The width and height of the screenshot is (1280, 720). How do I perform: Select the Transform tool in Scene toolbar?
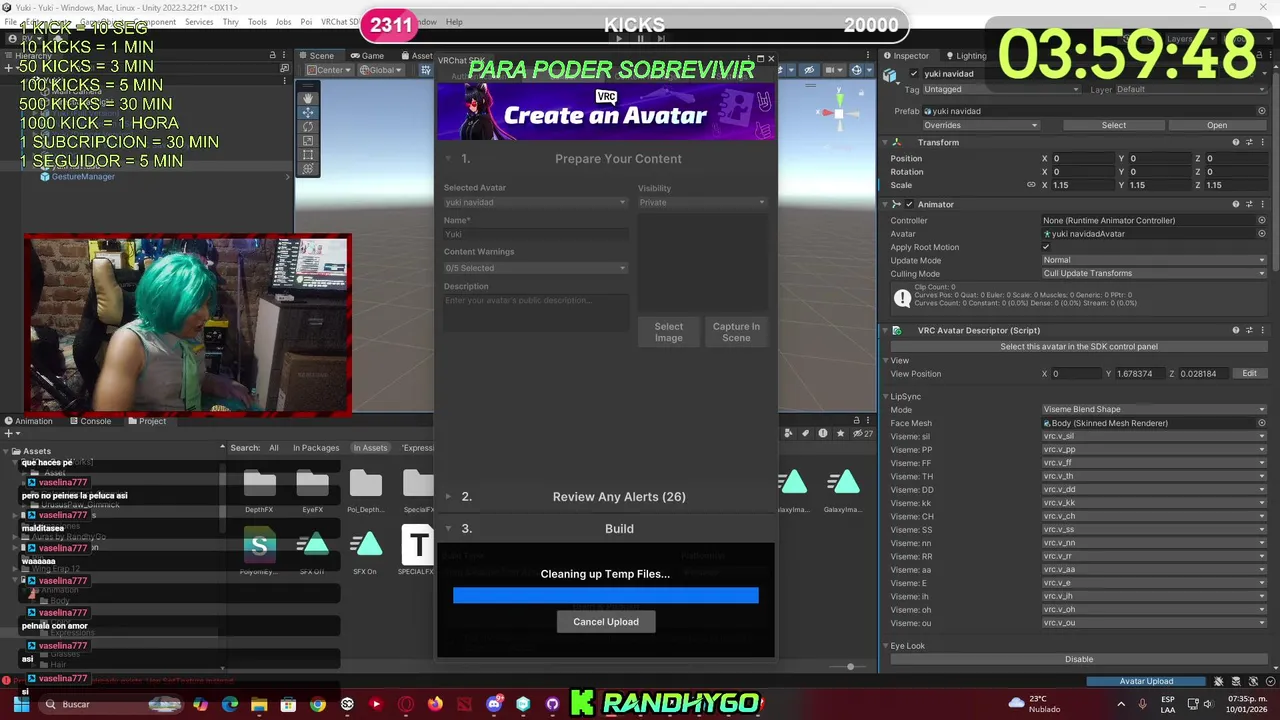(308, 169)
